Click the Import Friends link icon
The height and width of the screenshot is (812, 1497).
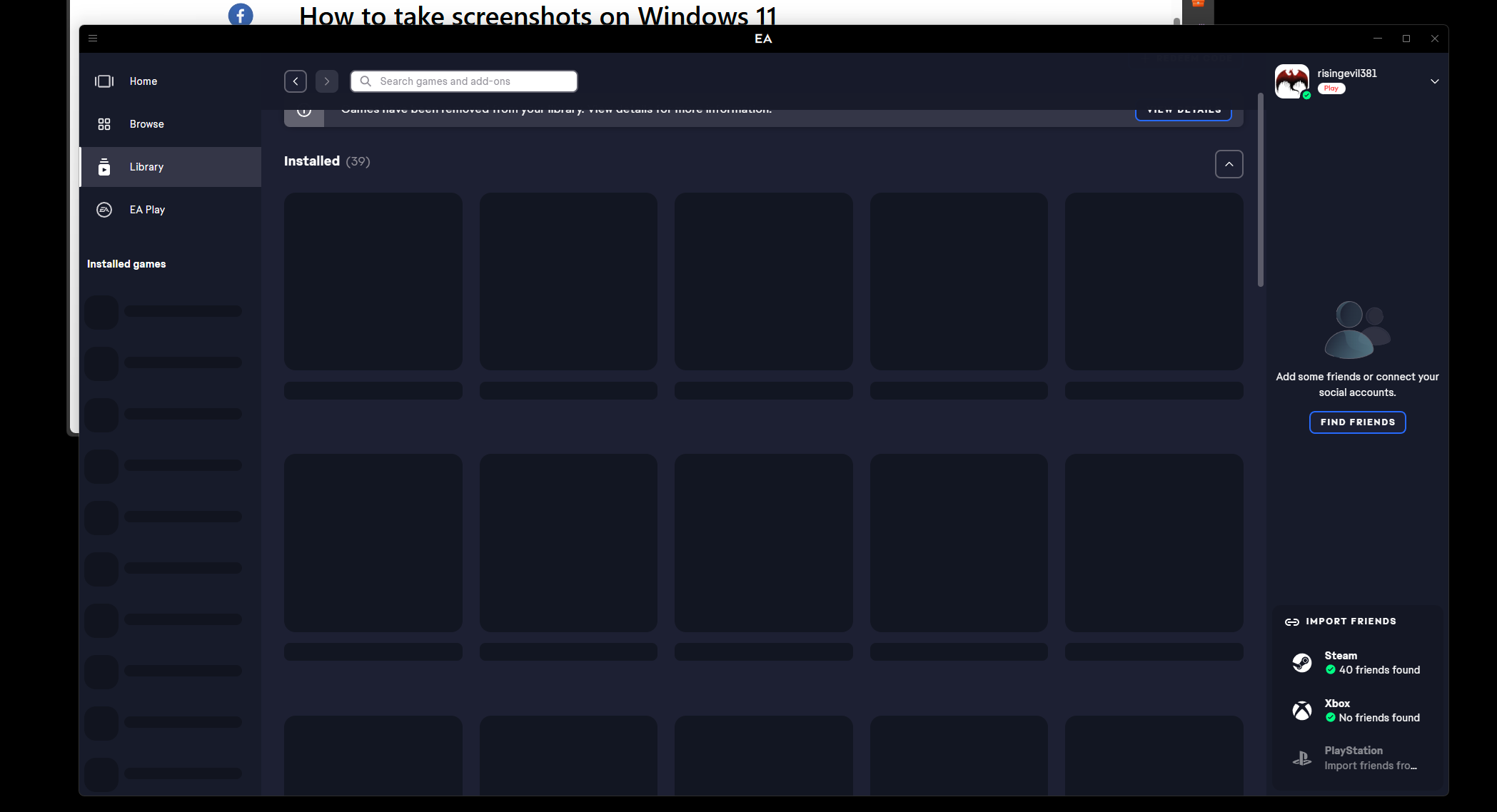tap(1292, 622)
